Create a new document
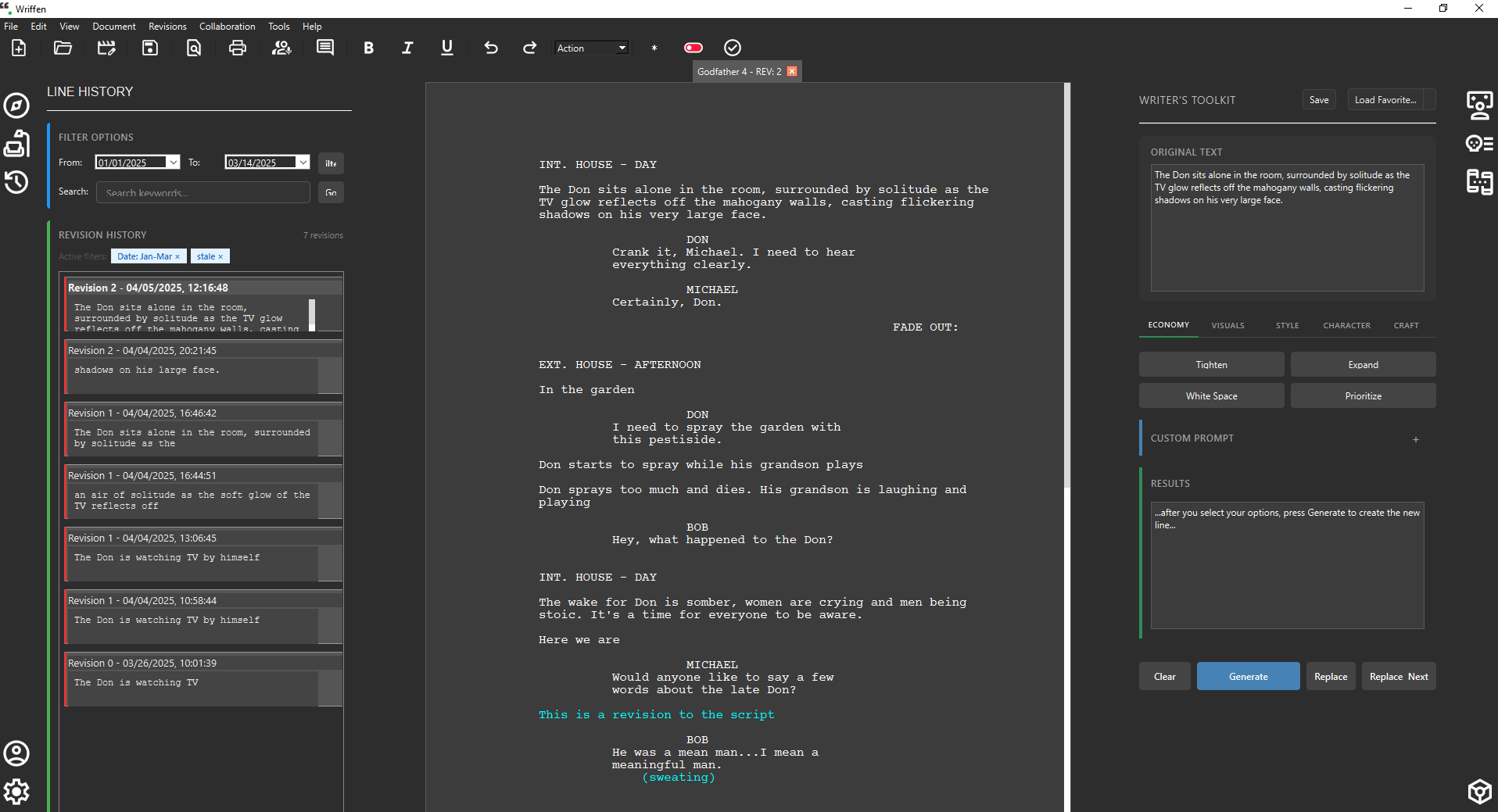Screen dimensions: 1498x812 coord(17,48)
